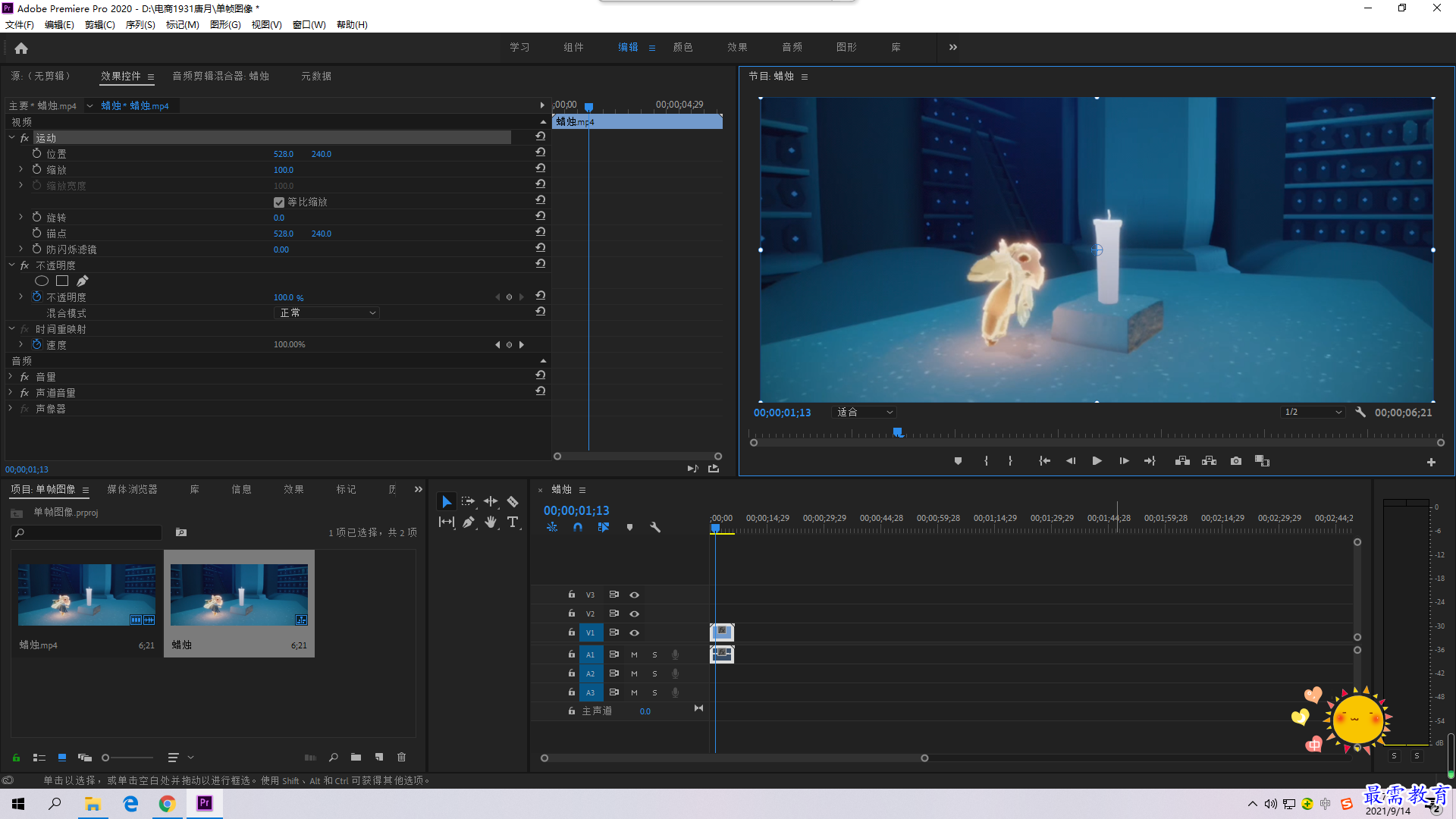Screen dimensions: 1456x819
Task: Toggle uniform scale checkbox
Action: coord(279,202)
